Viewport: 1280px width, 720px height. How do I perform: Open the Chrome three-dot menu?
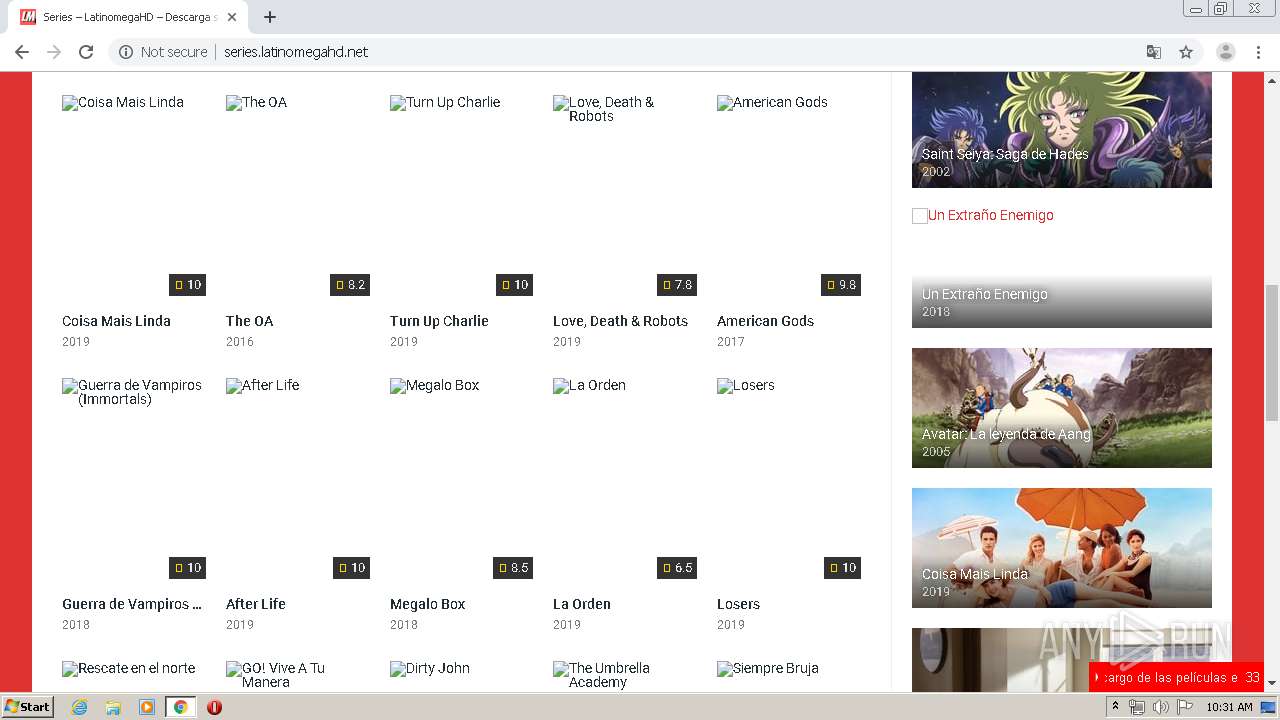[1258, 52]
